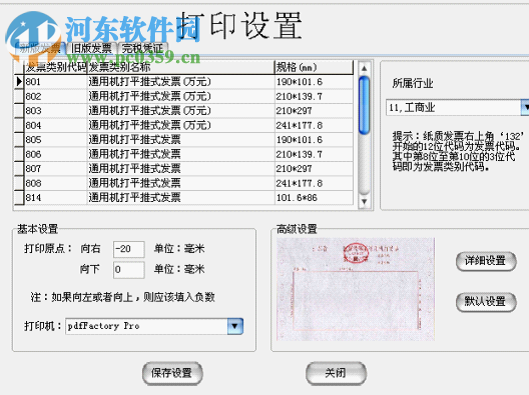Select row 802 in invoice table
Image resolution: width=529 pixels, height=395 pixels.
click(x=184, y=96)
